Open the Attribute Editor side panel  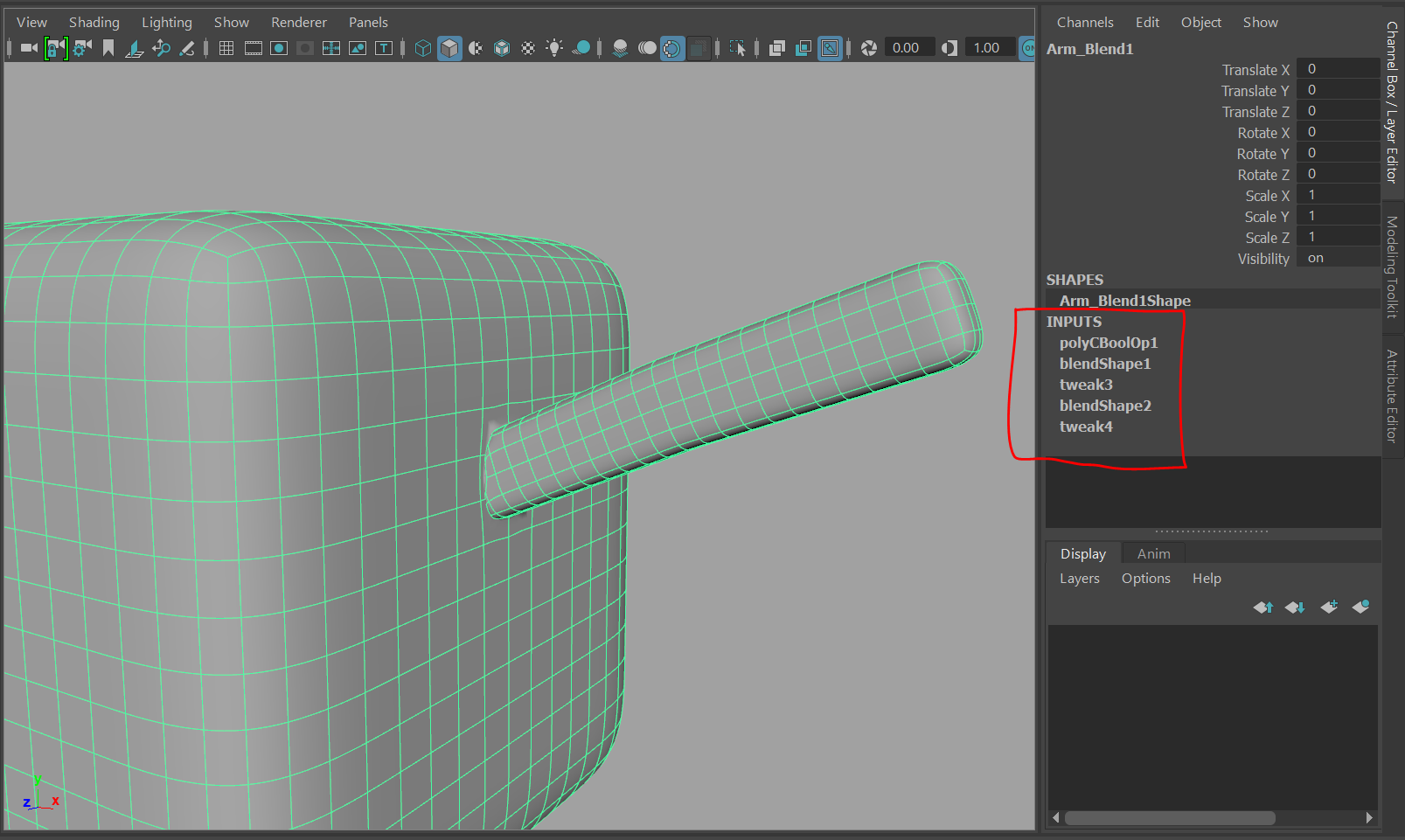click(x=1391, y=398)
